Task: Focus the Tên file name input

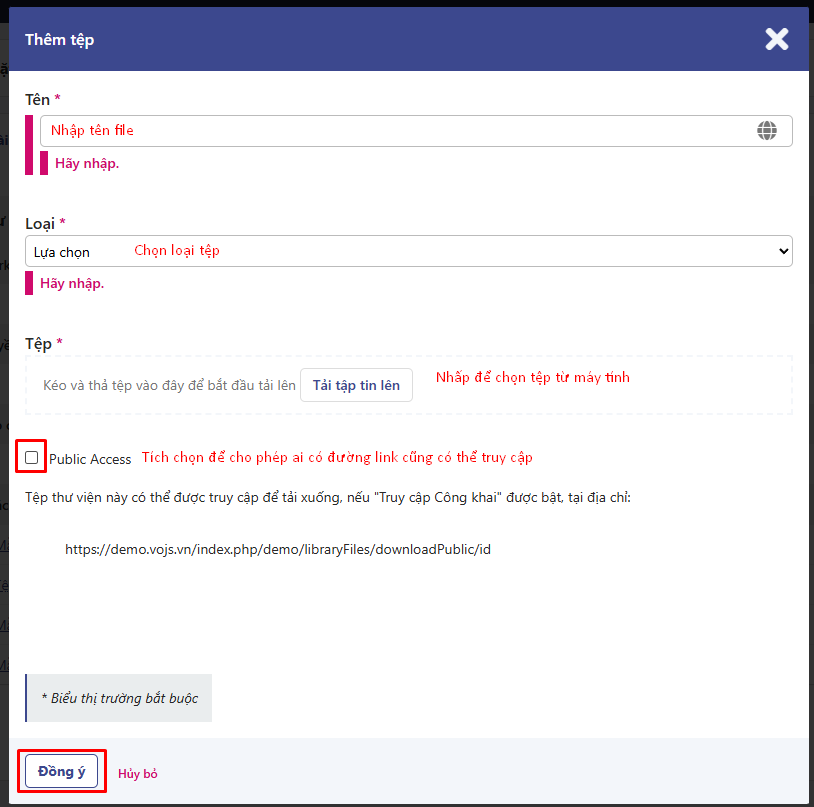Action: pyautogui.click(x=400, y=131)
